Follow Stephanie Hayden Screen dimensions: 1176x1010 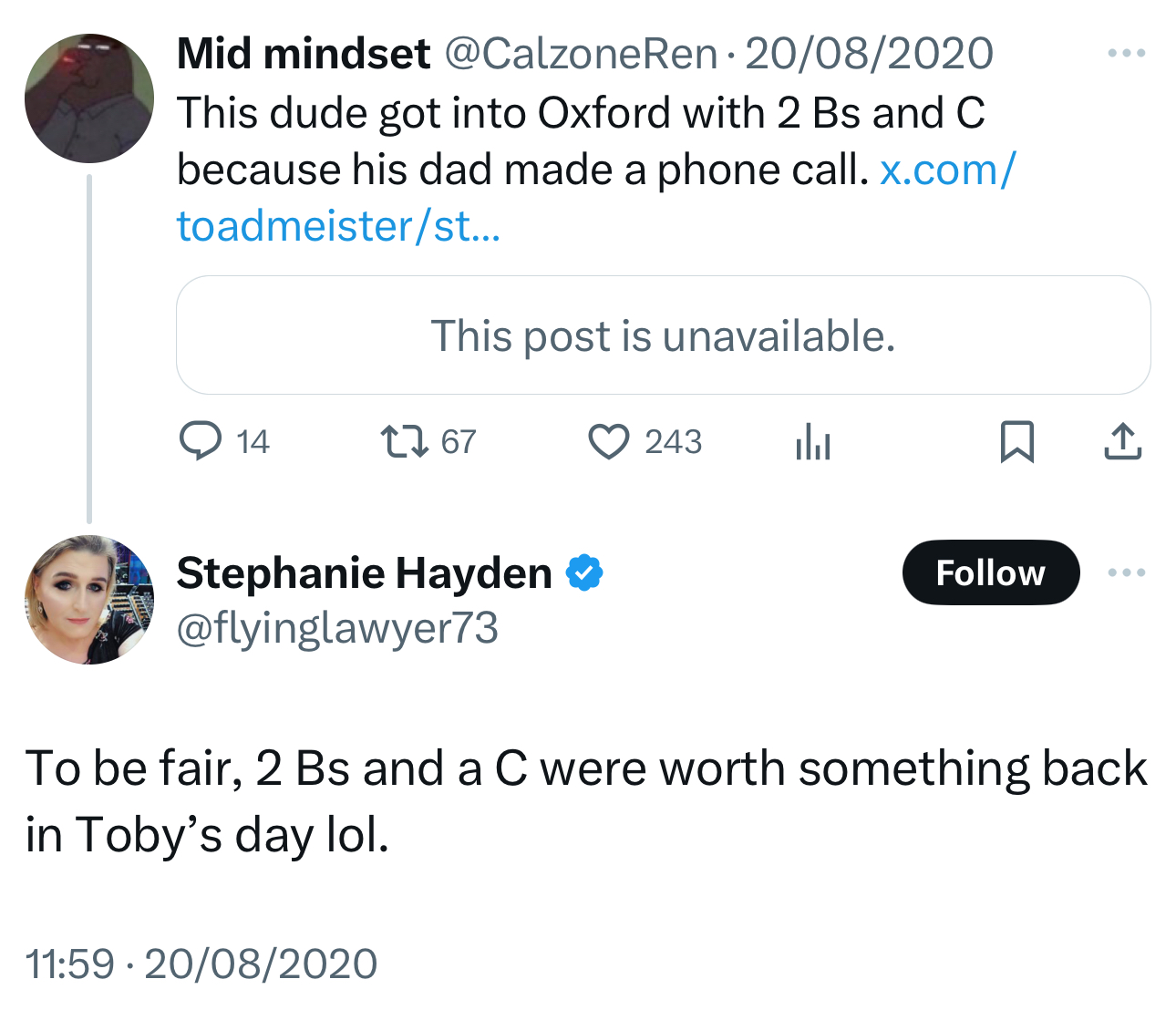(x=990, y=573)
